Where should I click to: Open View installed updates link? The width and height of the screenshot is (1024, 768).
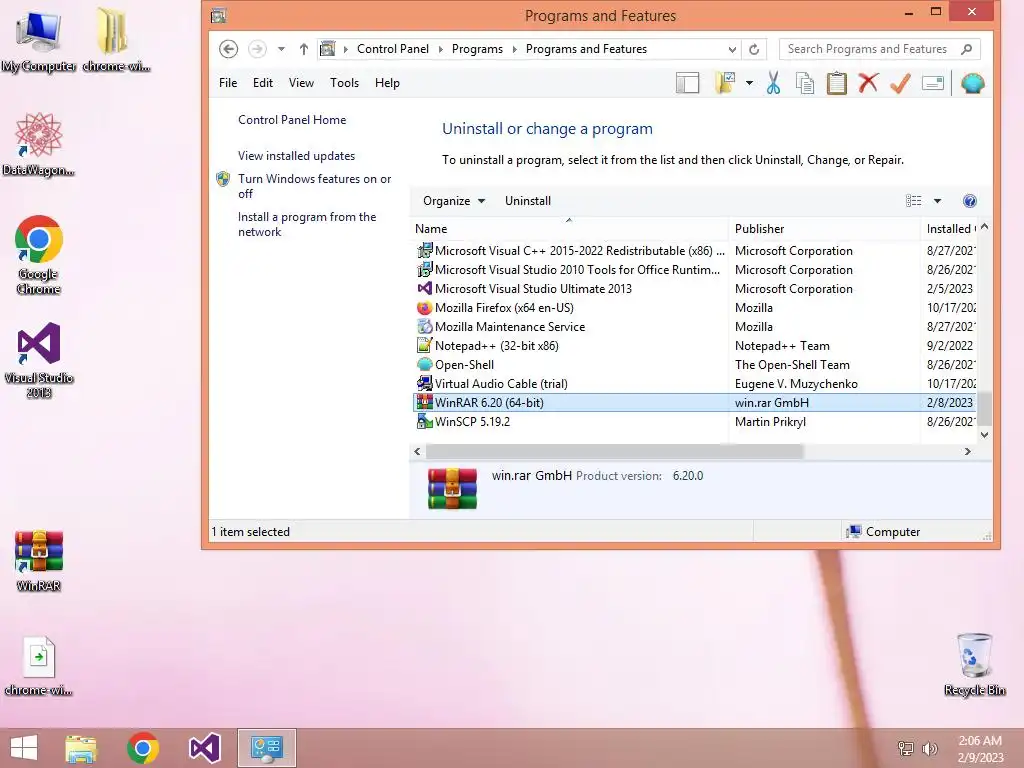point(296,155)
